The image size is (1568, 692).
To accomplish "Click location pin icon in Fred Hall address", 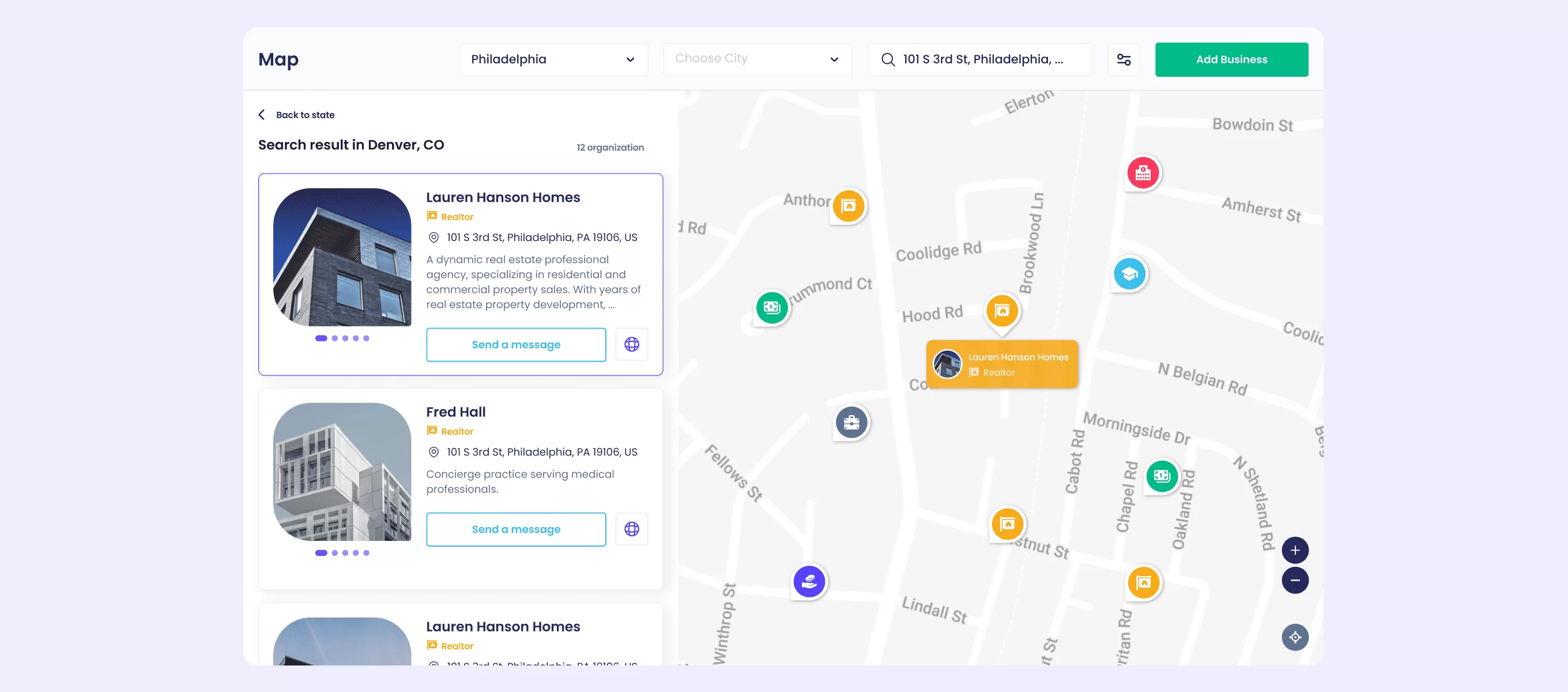I will [434, 452].
